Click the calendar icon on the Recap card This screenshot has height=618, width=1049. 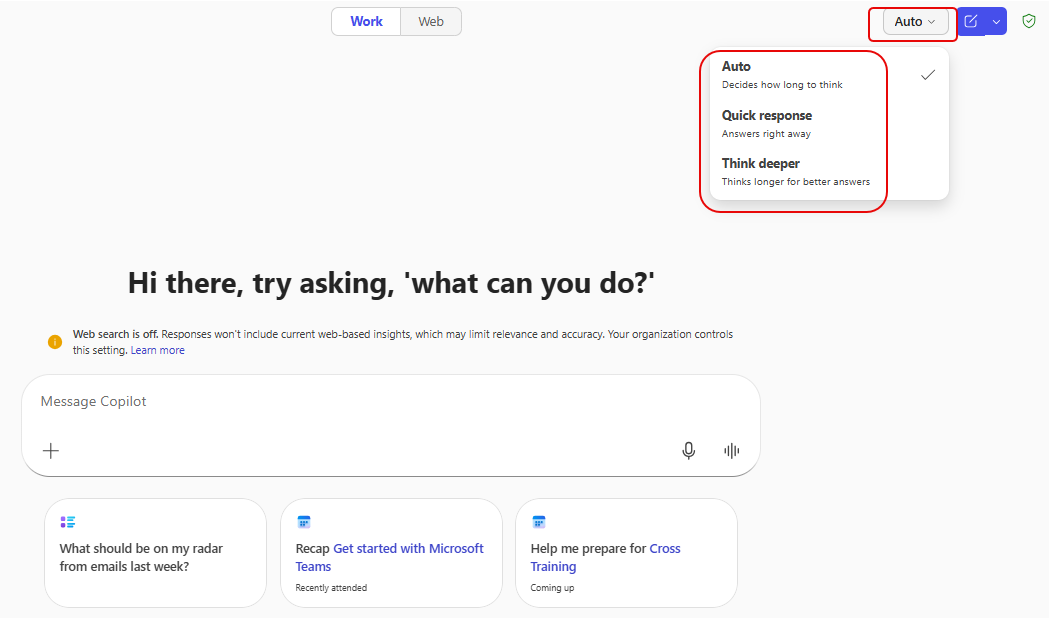[x=304, y=522]
